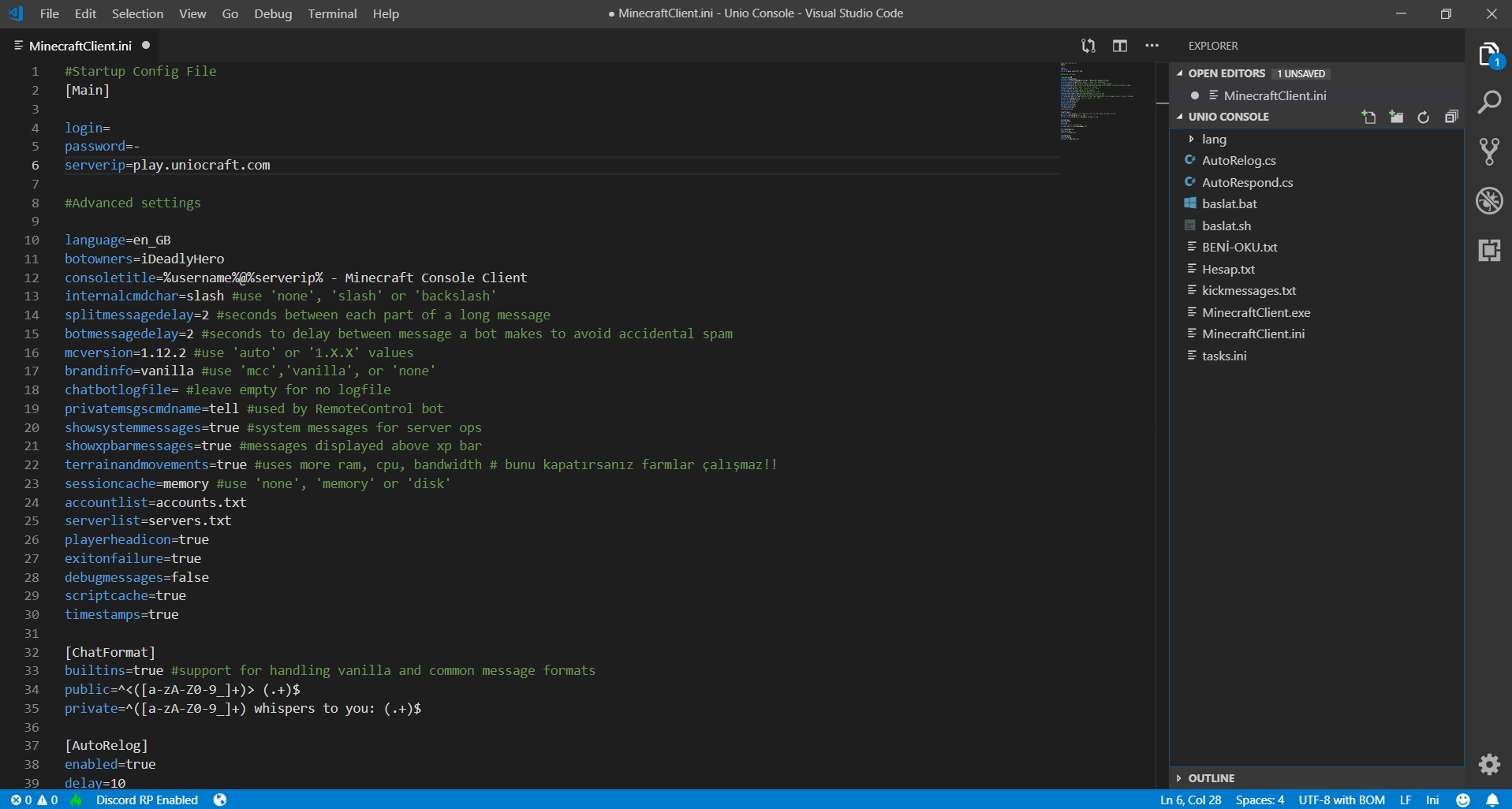Open the Go menu
The image size is (1512, 809).
pyautogui.click(x=230, y=13)
